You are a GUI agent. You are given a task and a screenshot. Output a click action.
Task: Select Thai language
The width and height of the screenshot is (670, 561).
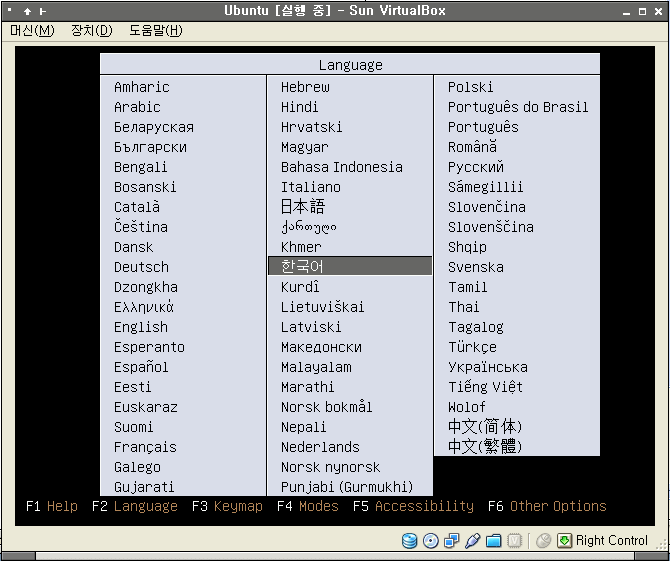click(x=464, y=307)
